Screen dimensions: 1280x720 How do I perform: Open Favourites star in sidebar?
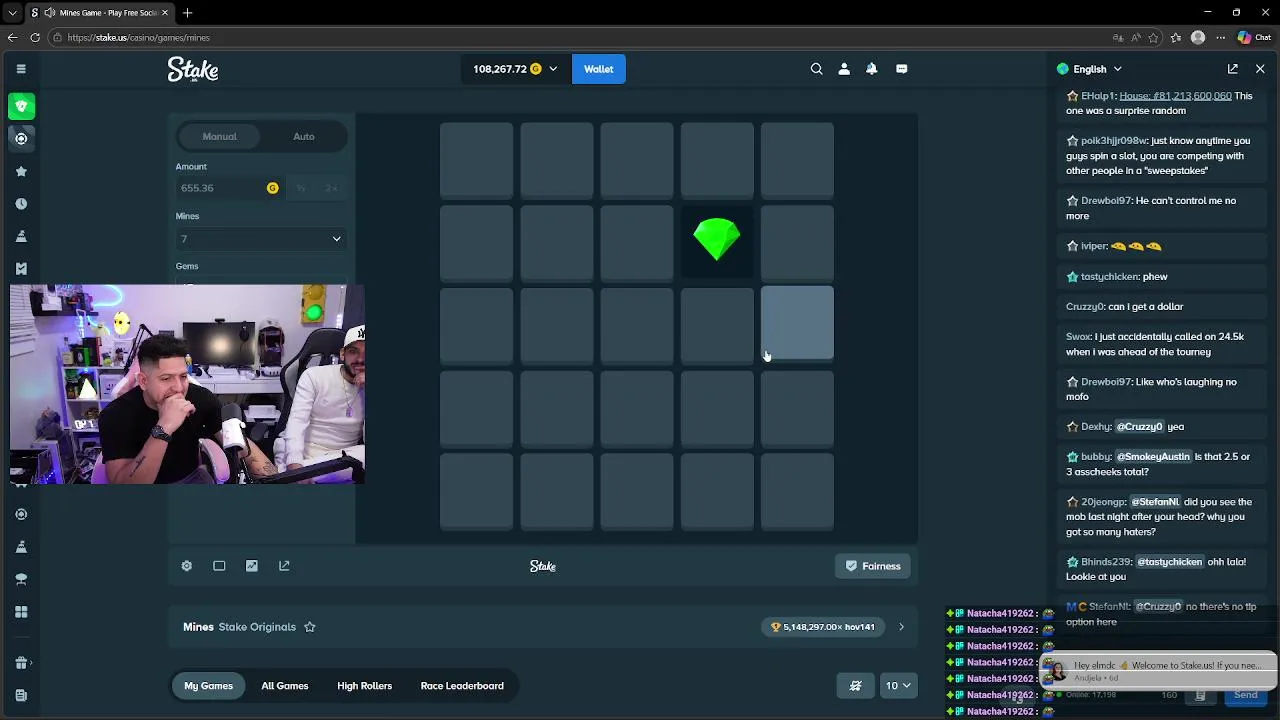(x=21, y=171)
